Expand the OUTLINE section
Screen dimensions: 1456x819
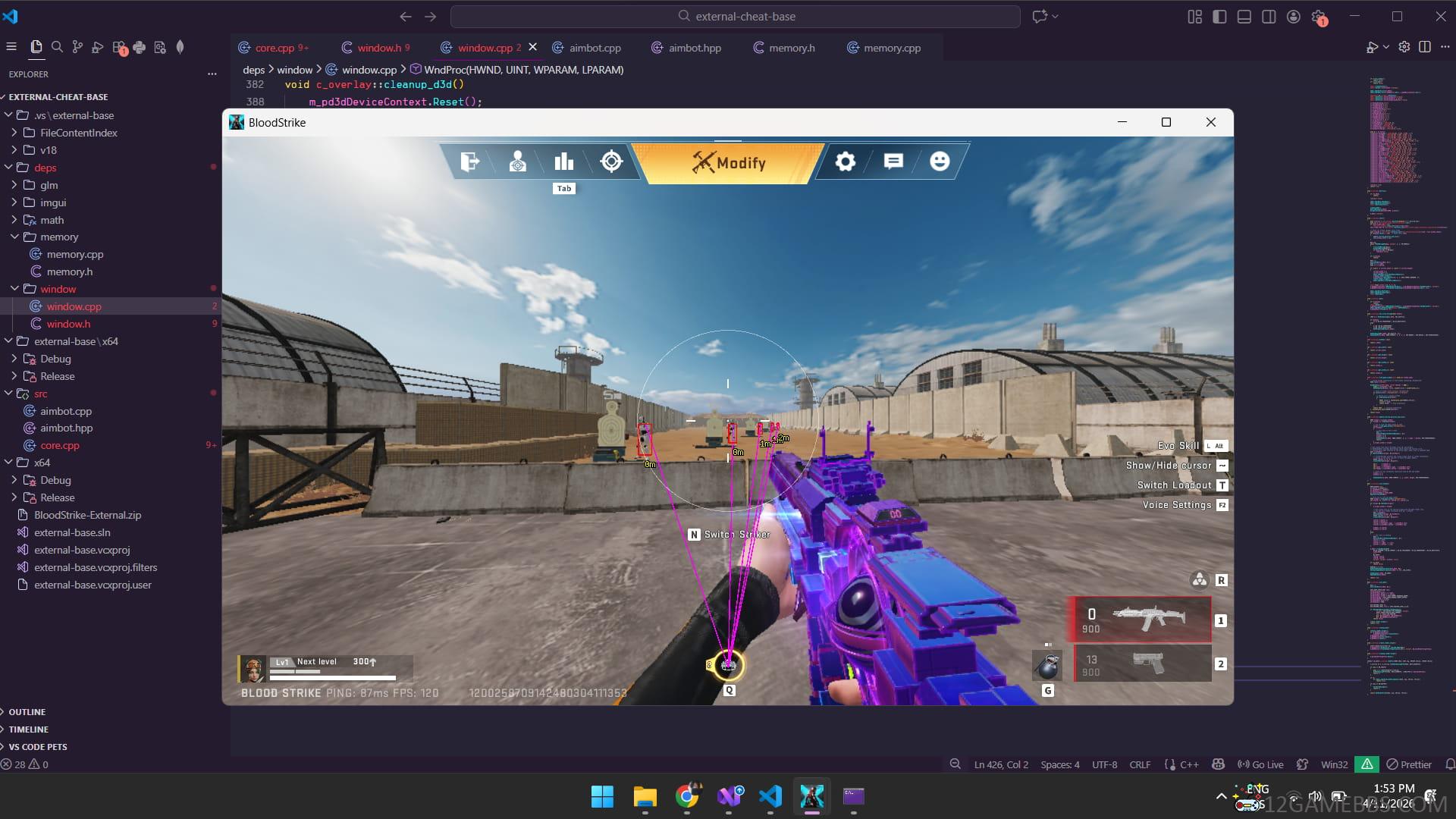tap(27, 712)
